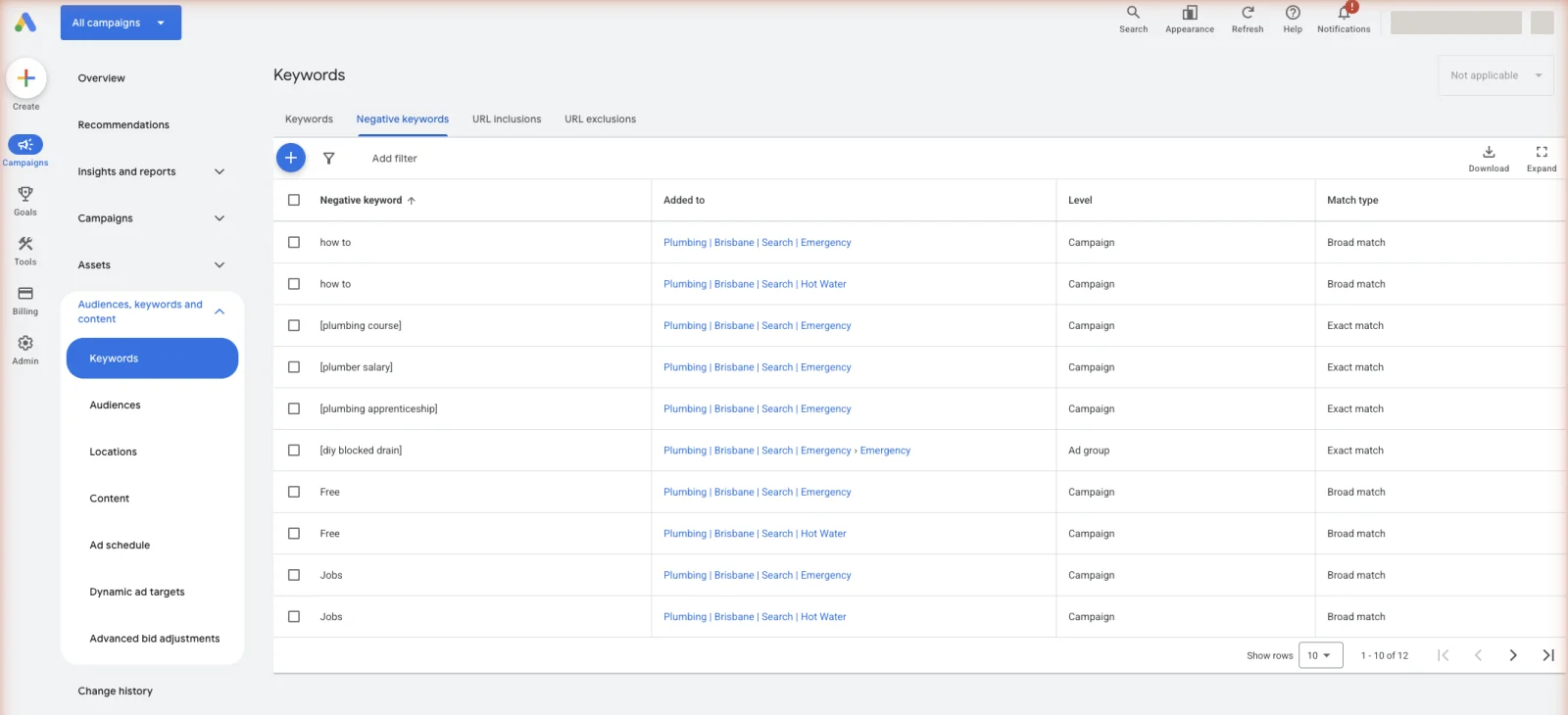The height and width of the screenshot is (715, 1568).
Task: Open Overview in the side menu
Action: tap(102, 78)
